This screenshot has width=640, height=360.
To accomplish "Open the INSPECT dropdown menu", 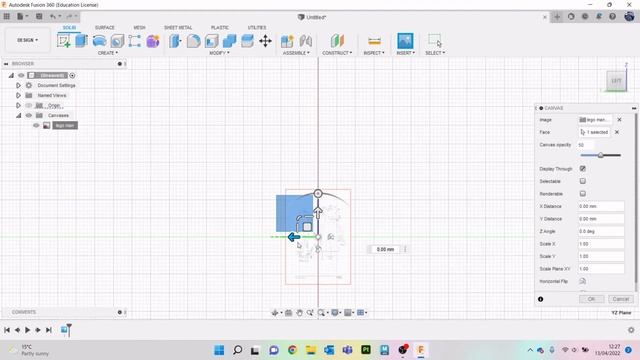I will [x=374, y=53].
